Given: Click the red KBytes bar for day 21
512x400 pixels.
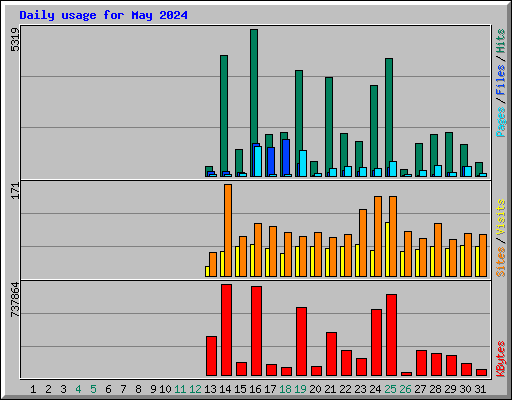Looking at the screenshot, I should click(332, 354).
